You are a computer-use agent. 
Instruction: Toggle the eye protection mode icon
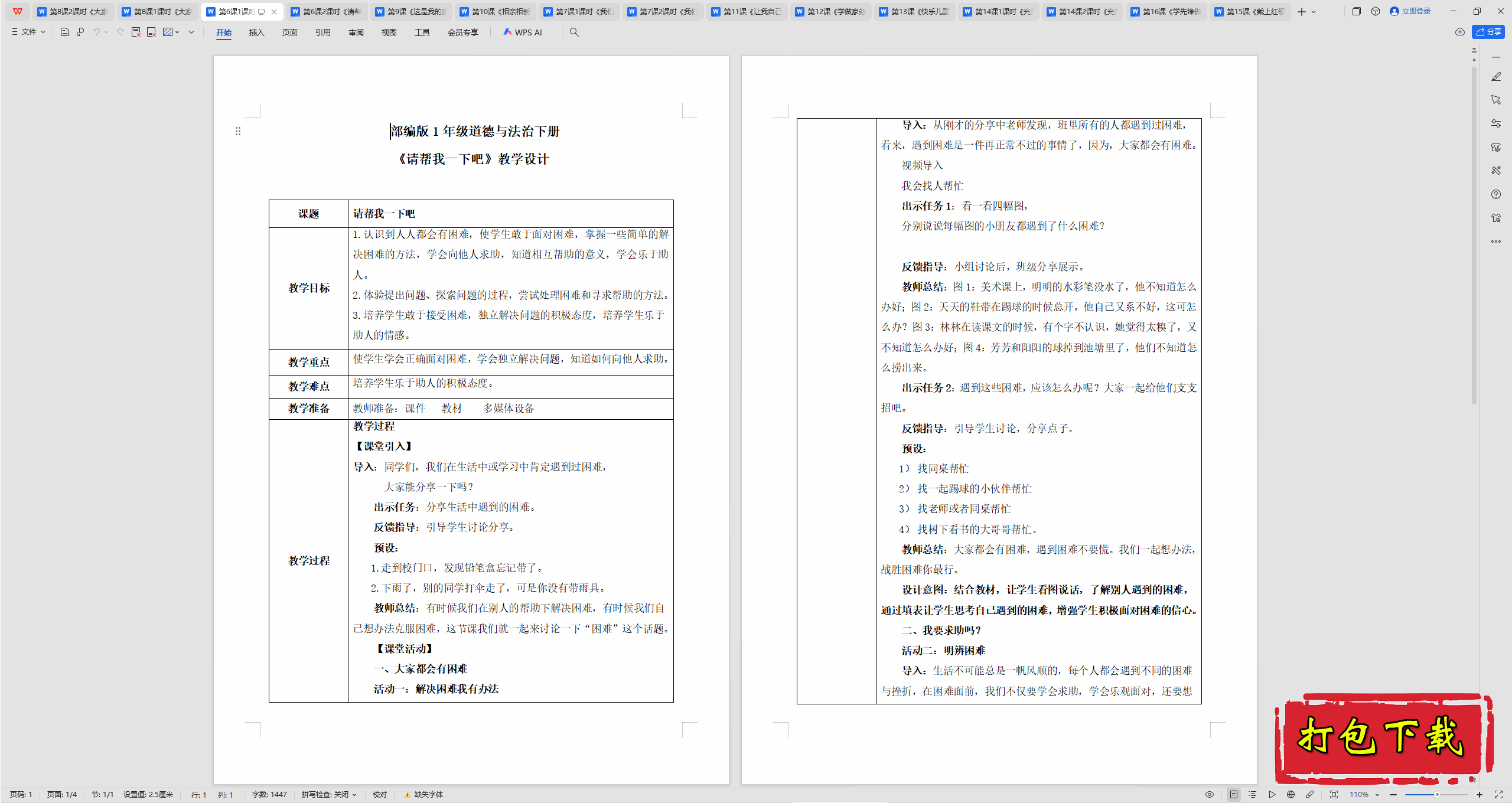pos(1210,795)
